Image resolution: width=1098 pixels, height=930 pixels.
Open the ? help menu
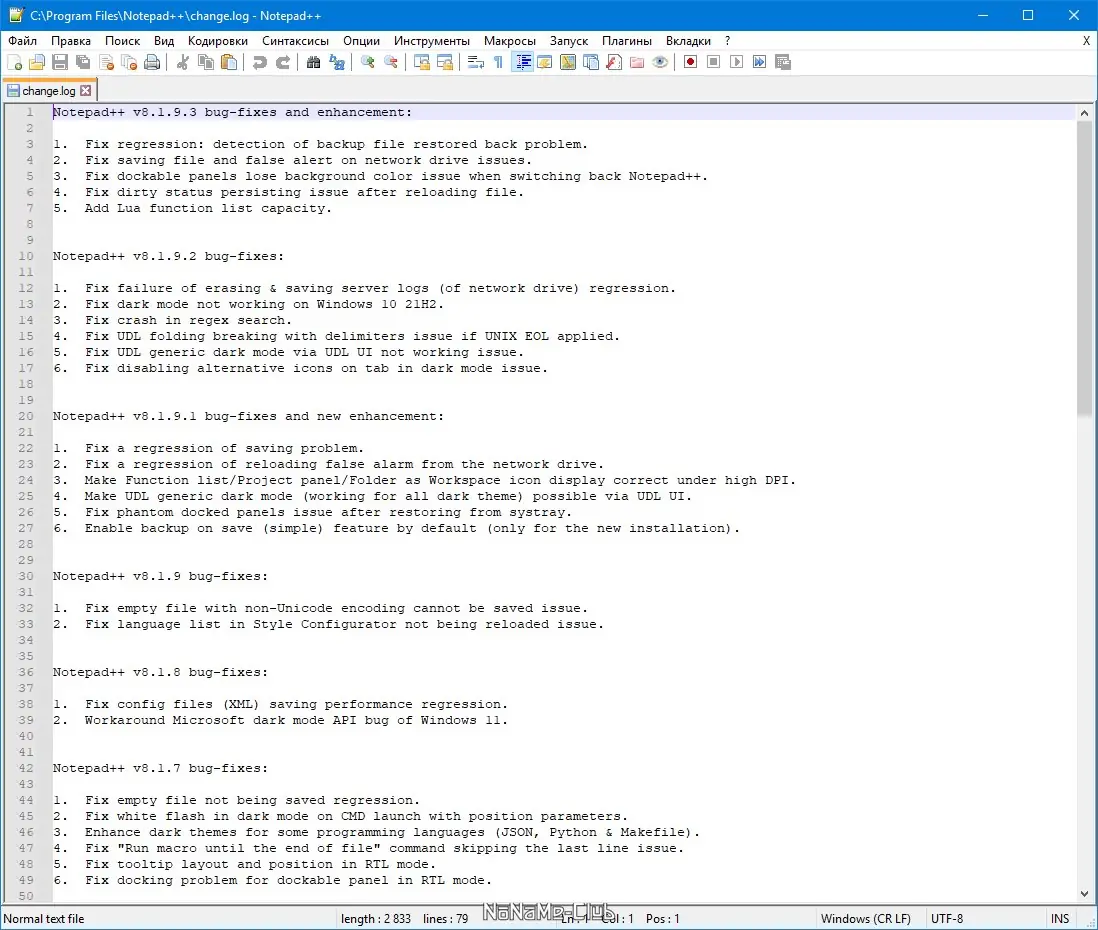click(728, 41)
